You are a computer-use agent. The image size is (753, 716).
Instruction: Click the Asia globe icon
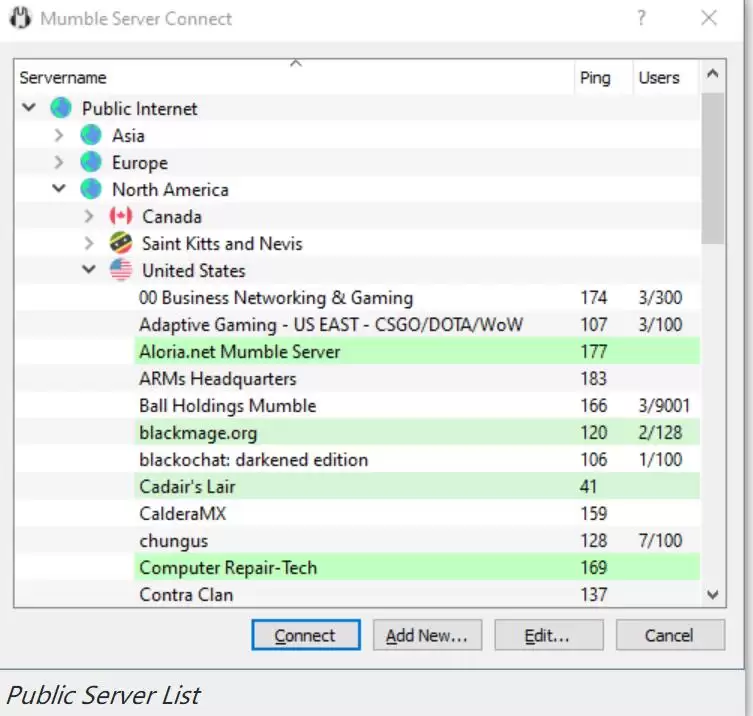point(91,135)
